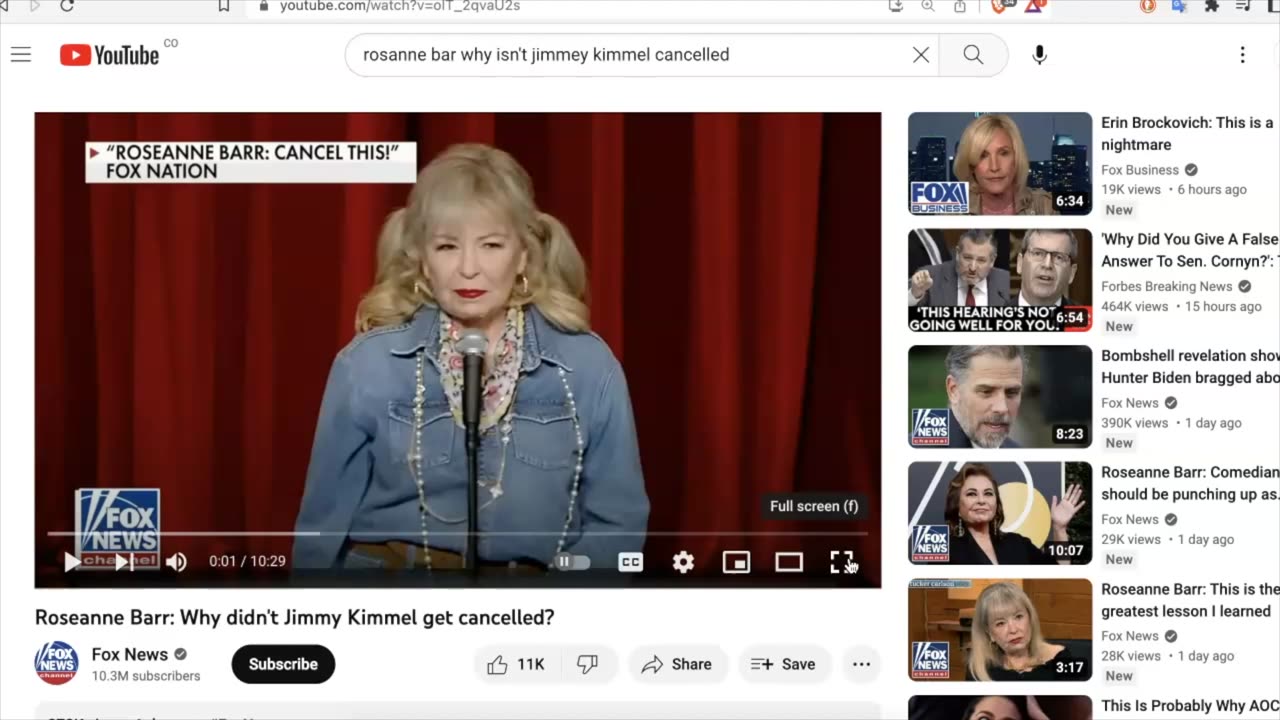This screenshot has height=720, width=1280.
Task: Click the 0:01 / 10:29 time display
Action: 247,561
